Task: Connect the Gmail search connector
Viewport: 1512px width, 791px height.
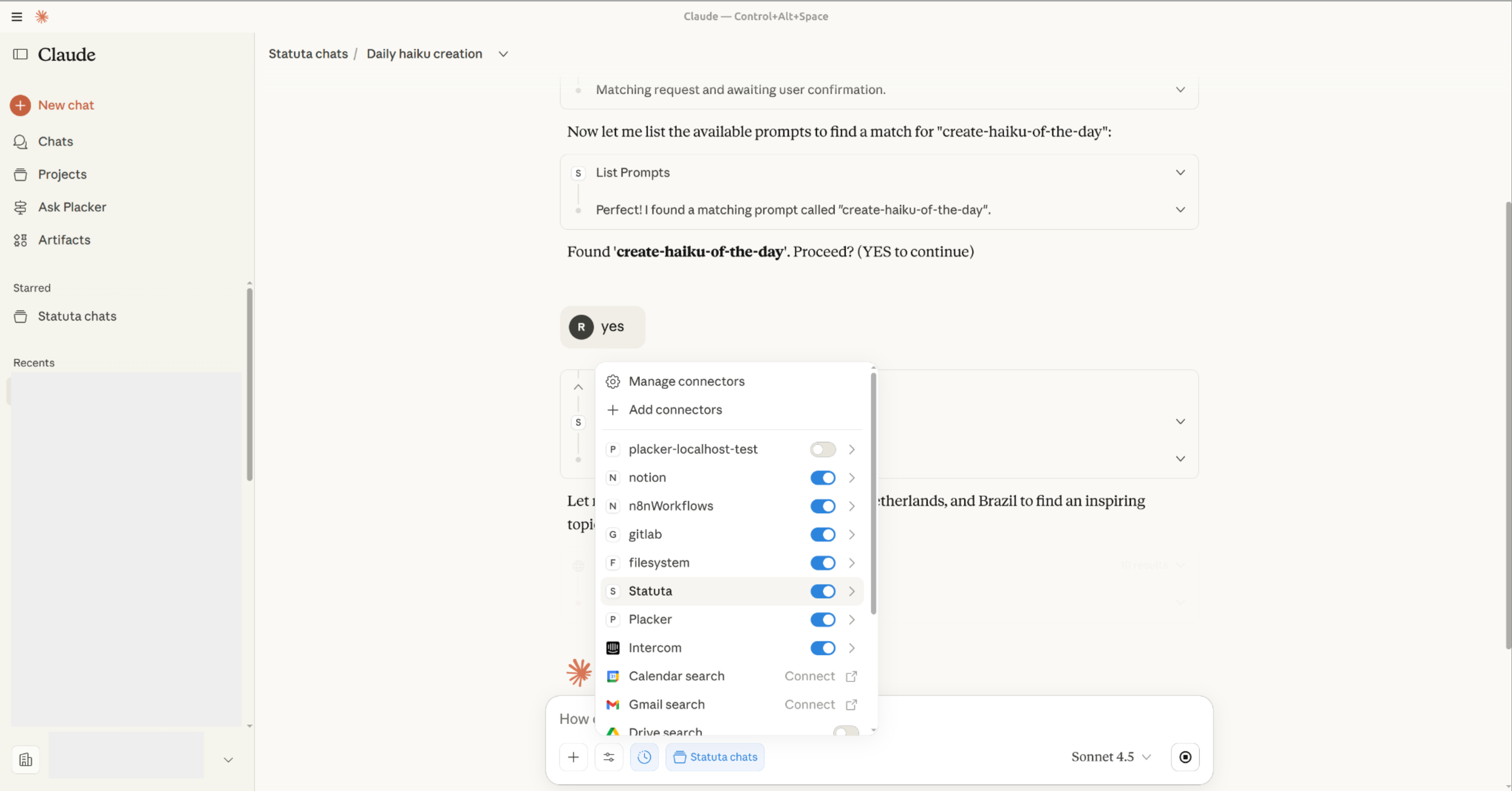Action: pos(810,704)
